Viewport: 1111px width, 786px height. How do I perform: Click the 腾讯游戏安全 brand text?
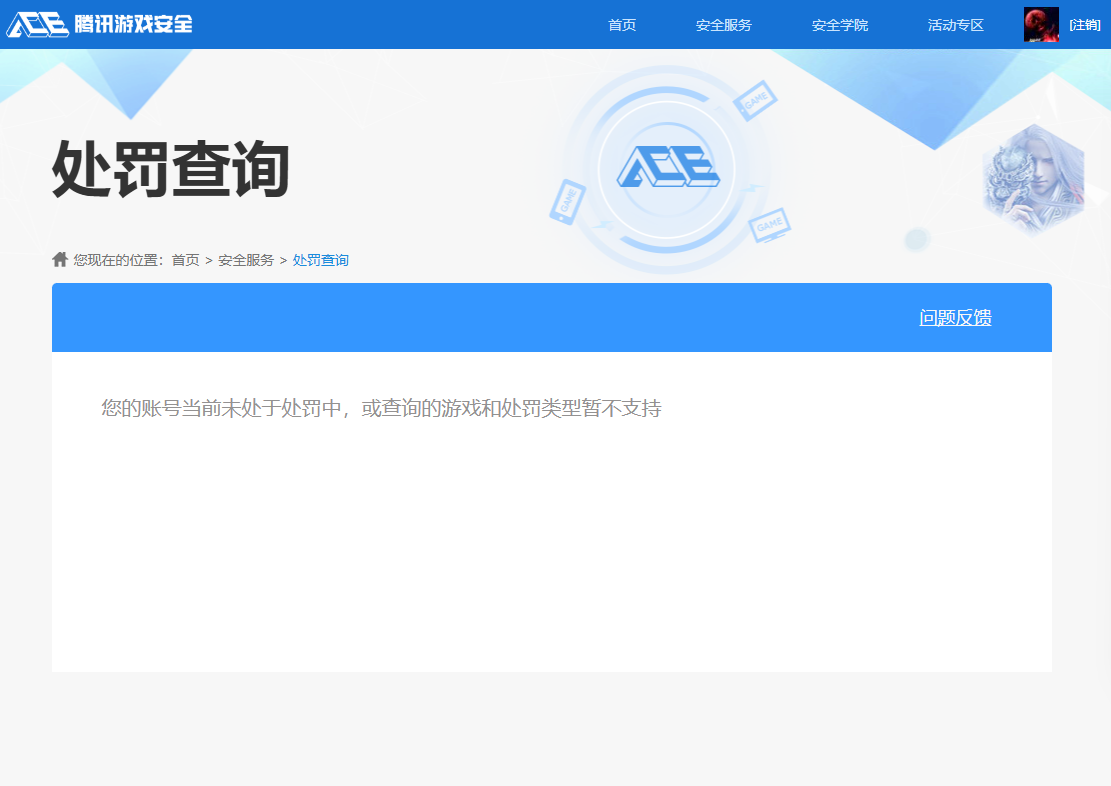pos(132,23)
